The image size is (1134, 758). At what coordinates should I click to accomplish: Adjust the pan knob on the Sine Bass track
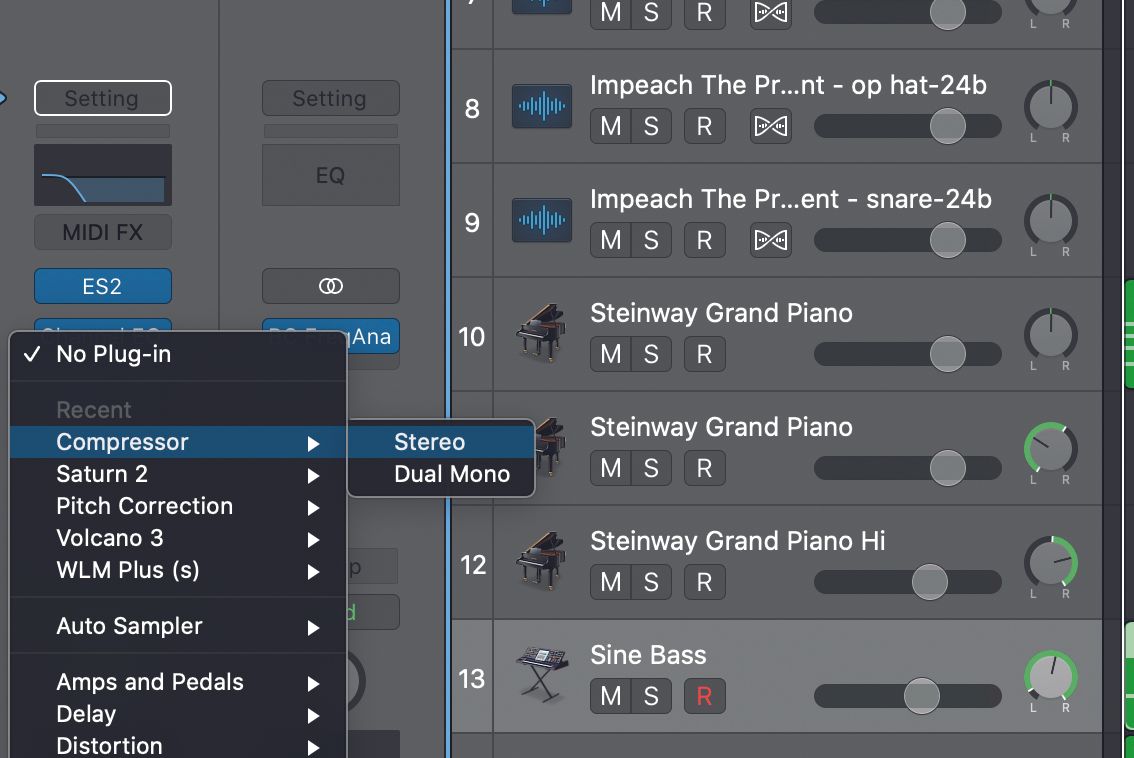tap(1051, 678)
